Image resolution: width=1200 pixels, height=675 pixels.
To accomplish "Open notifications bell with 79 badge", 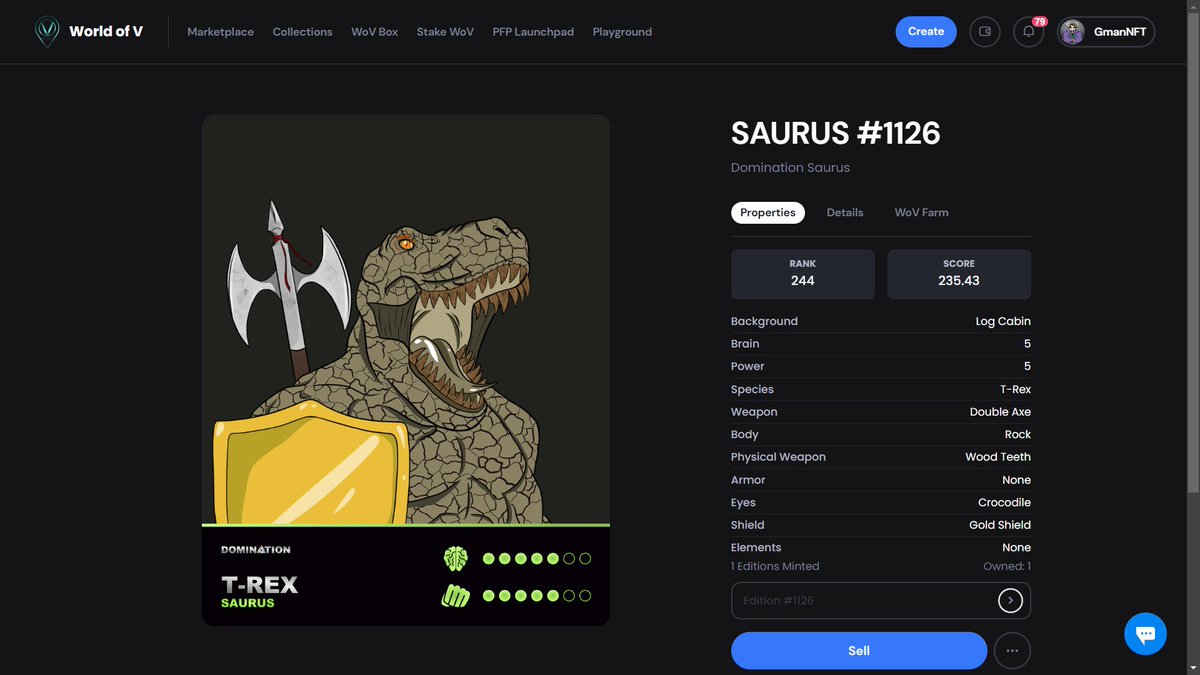I will pos(1029,32).
